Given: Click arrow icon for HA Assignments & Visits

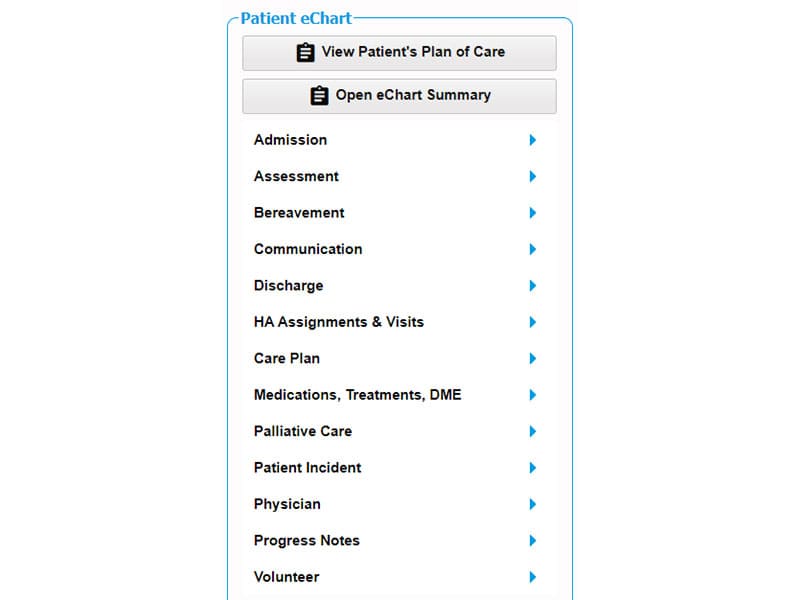Looking at the screenshot, I should [532, 322].
